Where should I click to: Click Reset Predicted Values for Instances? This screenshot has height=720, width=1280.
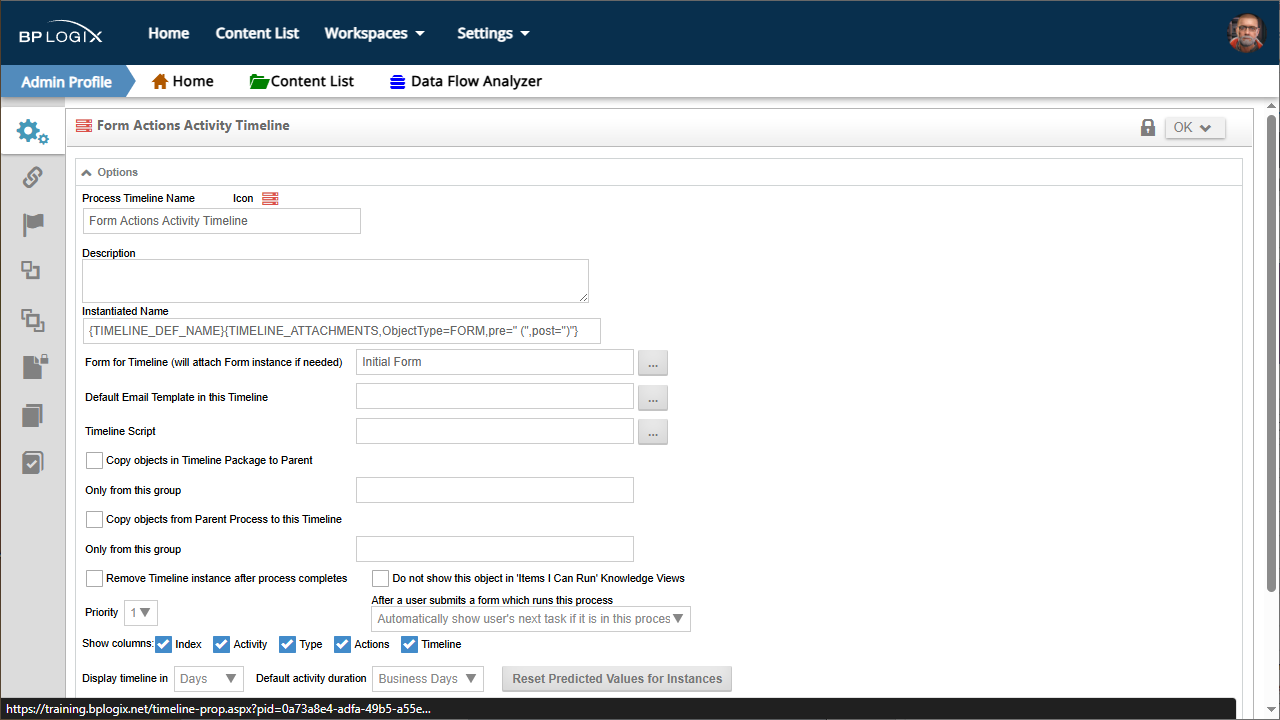(x=617, y=679)
